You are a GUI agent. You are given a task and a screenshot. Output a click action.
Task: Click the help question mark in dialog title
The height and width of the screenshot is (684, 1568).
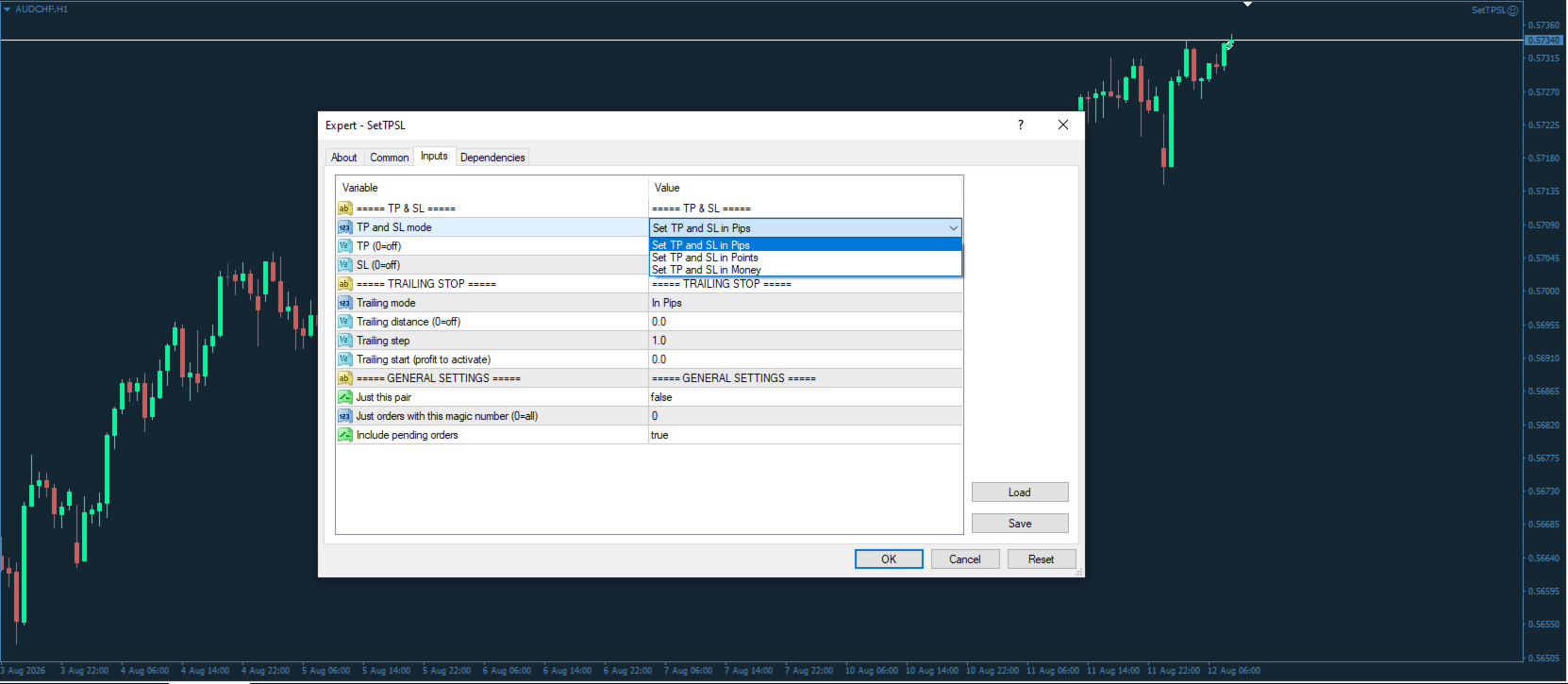(1020, 125)
